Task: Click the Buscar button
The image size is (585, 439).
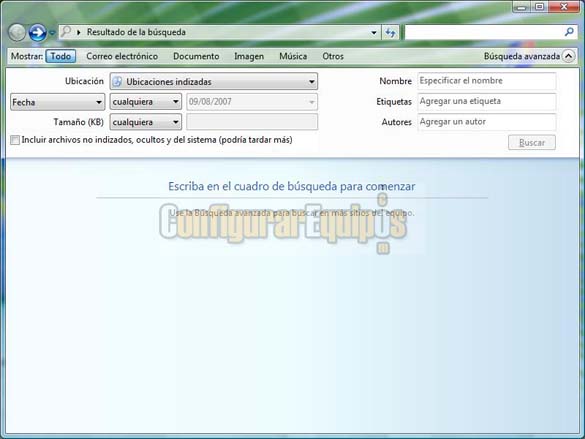Action: (532, 142)
